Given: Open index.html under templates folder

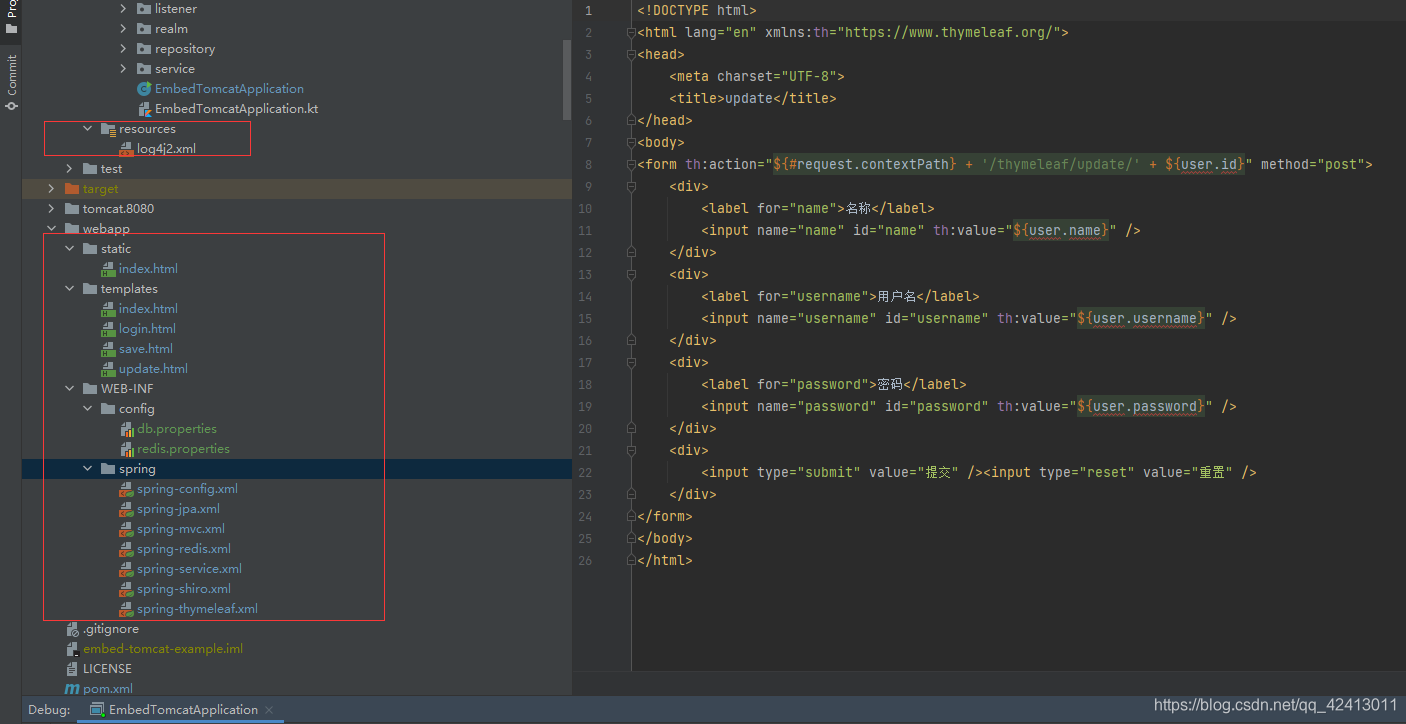Looking at the screenshot, I should click(x=148, y=309).
